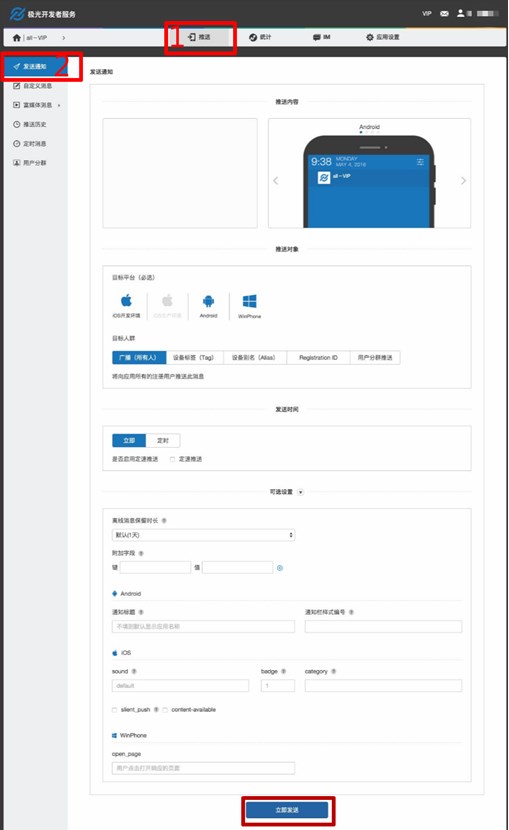Enable the 定速推送 checkbox
Screen dimensions: 509x830
[x=172, y=459]
